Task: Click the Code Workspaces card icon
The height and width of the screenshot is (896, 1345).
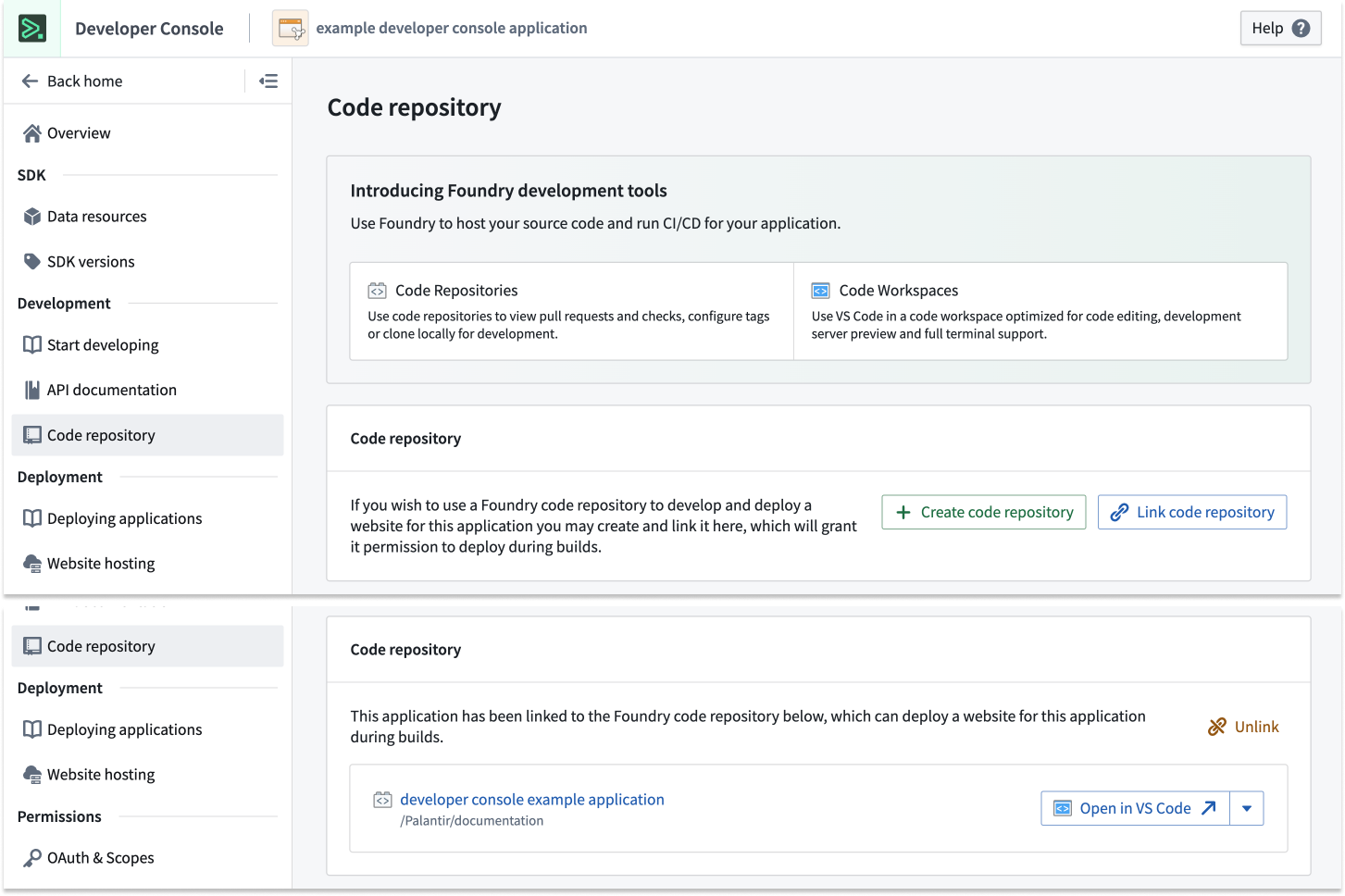Action: click(820, 291)
